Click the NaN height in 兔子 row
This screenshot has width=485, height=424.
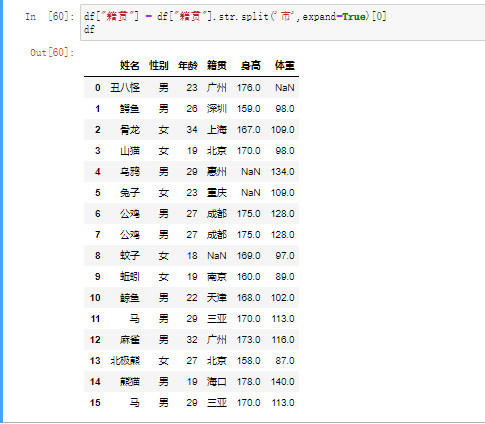pyautogui.click(x=251, y=193)
